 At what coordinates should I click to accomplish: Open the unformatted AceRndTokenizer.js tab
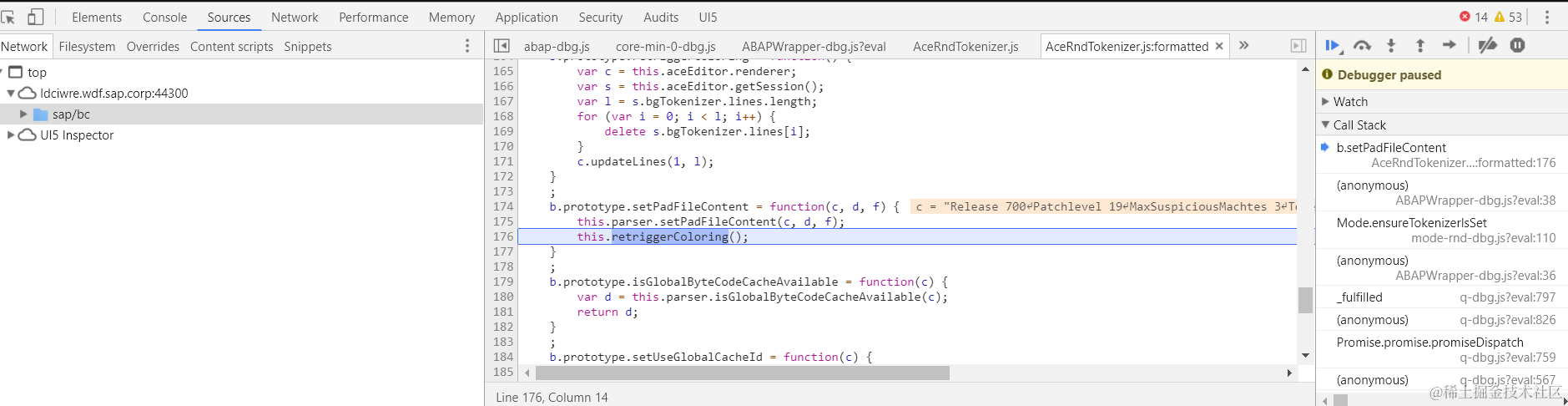click(966, 47)
